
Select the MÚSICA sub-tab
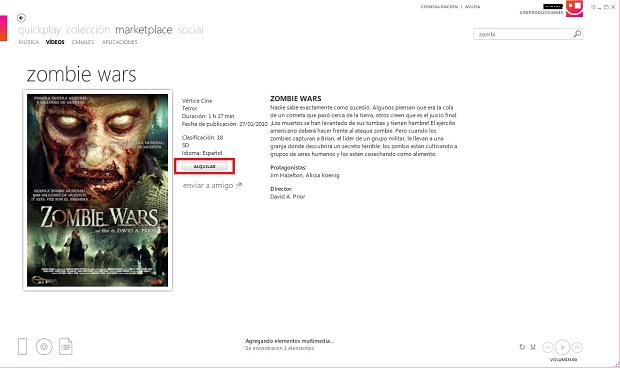(x=28, y=42)
